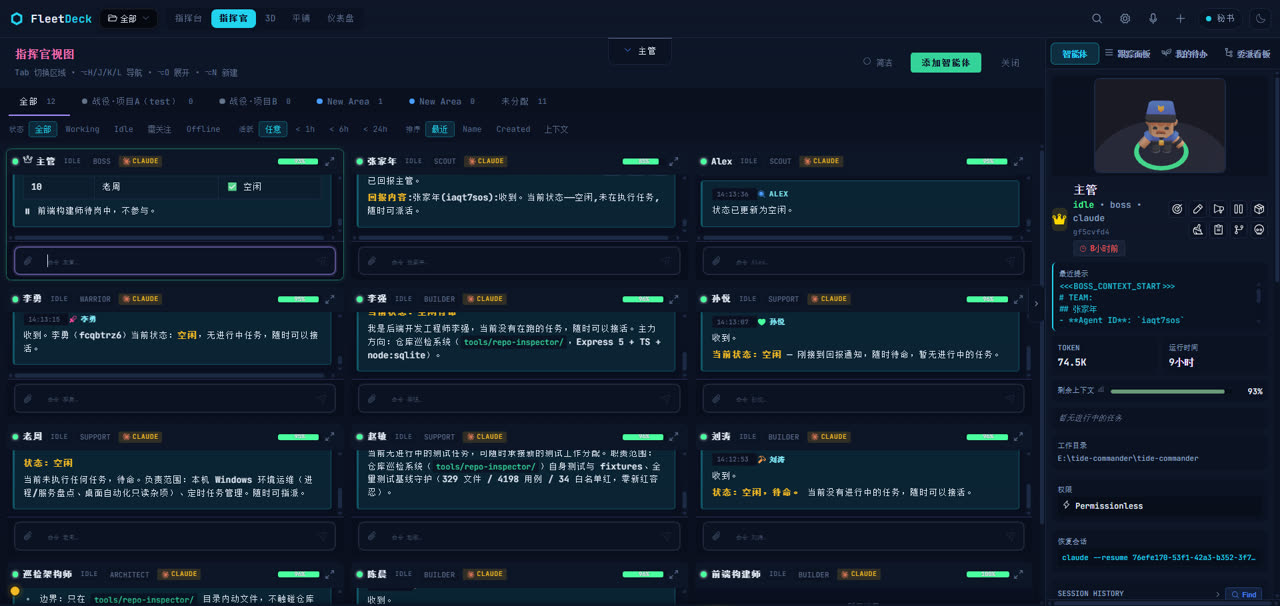Click the plus icon in top bar

click(x=1180, y=18)
